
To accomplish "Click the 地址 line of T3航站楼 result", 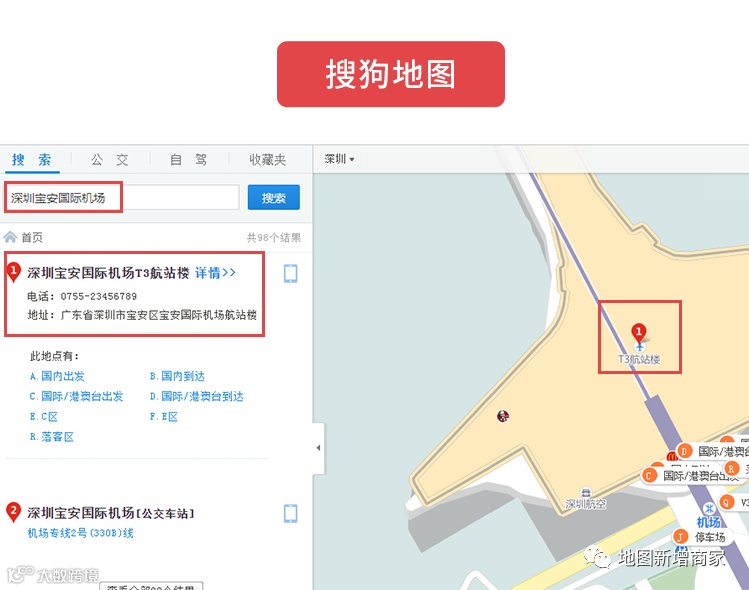I will tap(142, 315).
